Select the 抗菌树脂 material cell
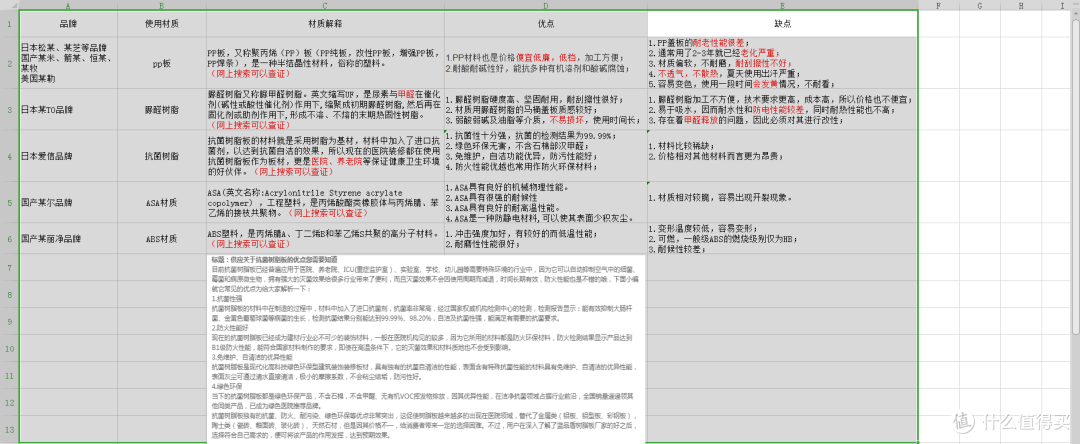 (x=162, y=156)
